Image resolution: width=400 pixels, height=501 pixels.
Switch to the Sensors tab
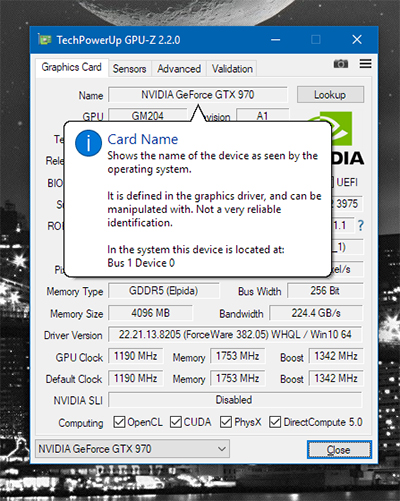click(x=129, y=69)
